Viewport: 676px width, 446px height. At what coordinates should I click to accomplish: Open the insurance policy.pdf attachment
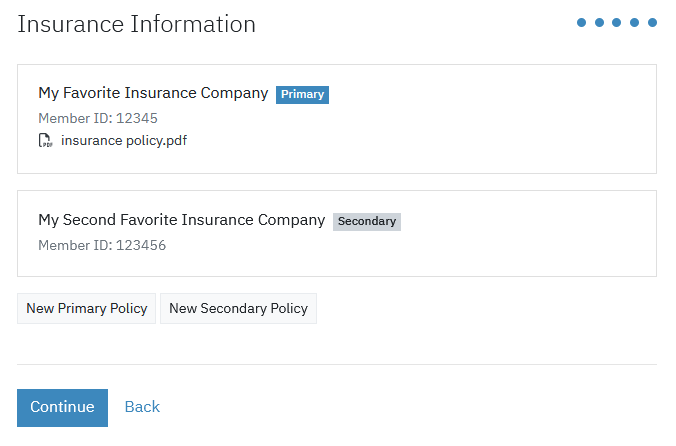(x=124, y=141)
